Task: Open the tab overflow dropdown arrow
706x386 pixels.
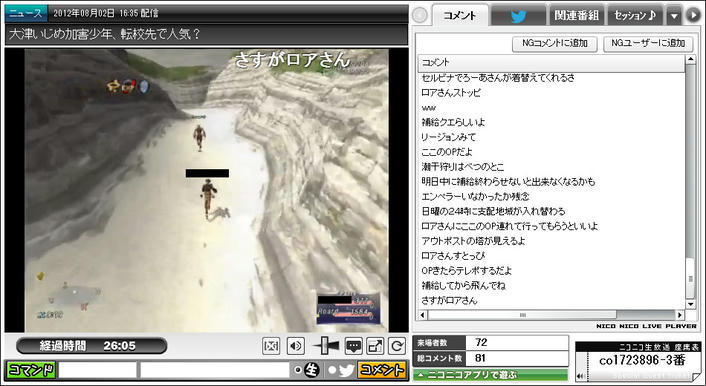Action: click(x=674, y=16)
